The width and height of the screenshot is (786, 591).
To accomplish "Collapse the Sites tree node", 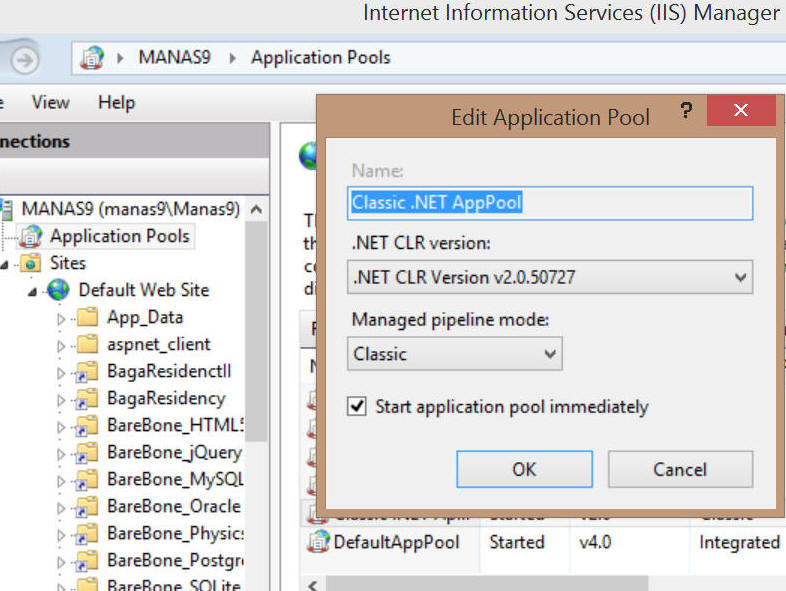I will [5, 264].
